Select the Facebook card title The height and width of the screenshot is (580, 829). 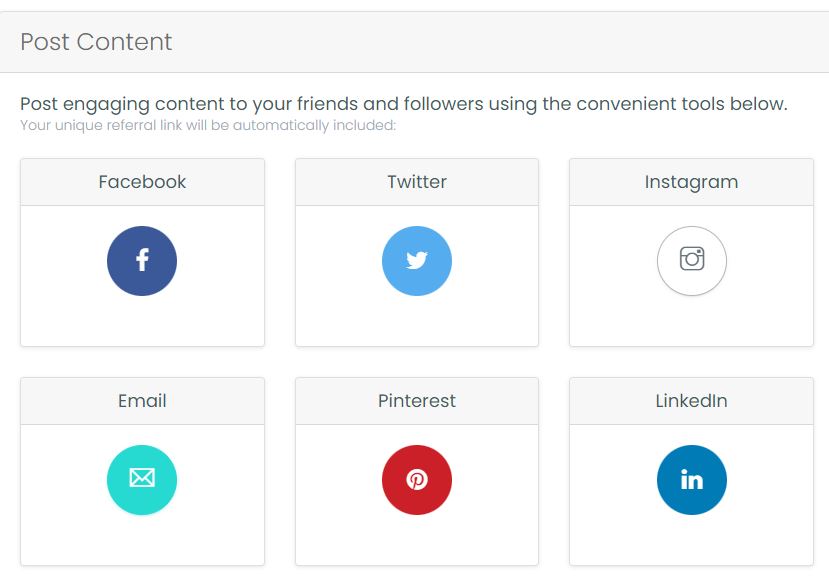point(142,182)
